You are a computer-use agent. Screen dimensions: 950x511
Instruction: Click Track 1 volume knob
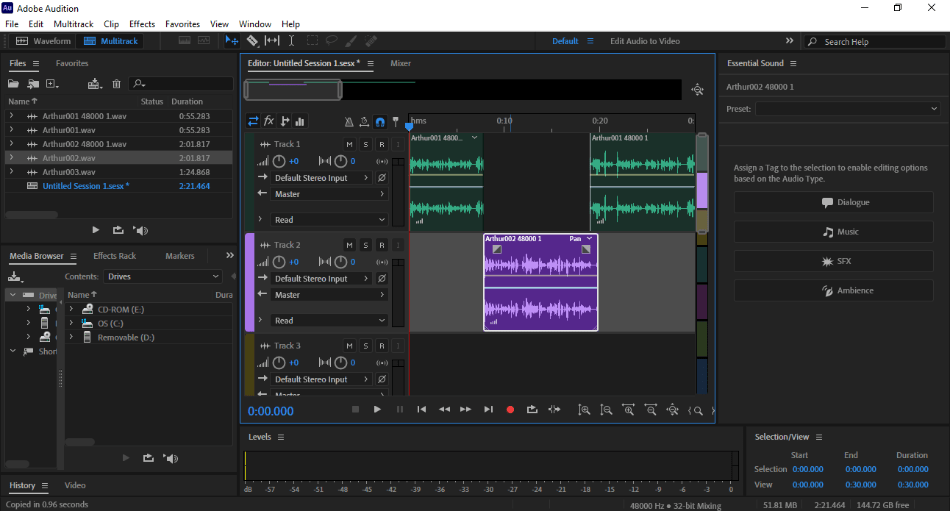click(279, 161)
